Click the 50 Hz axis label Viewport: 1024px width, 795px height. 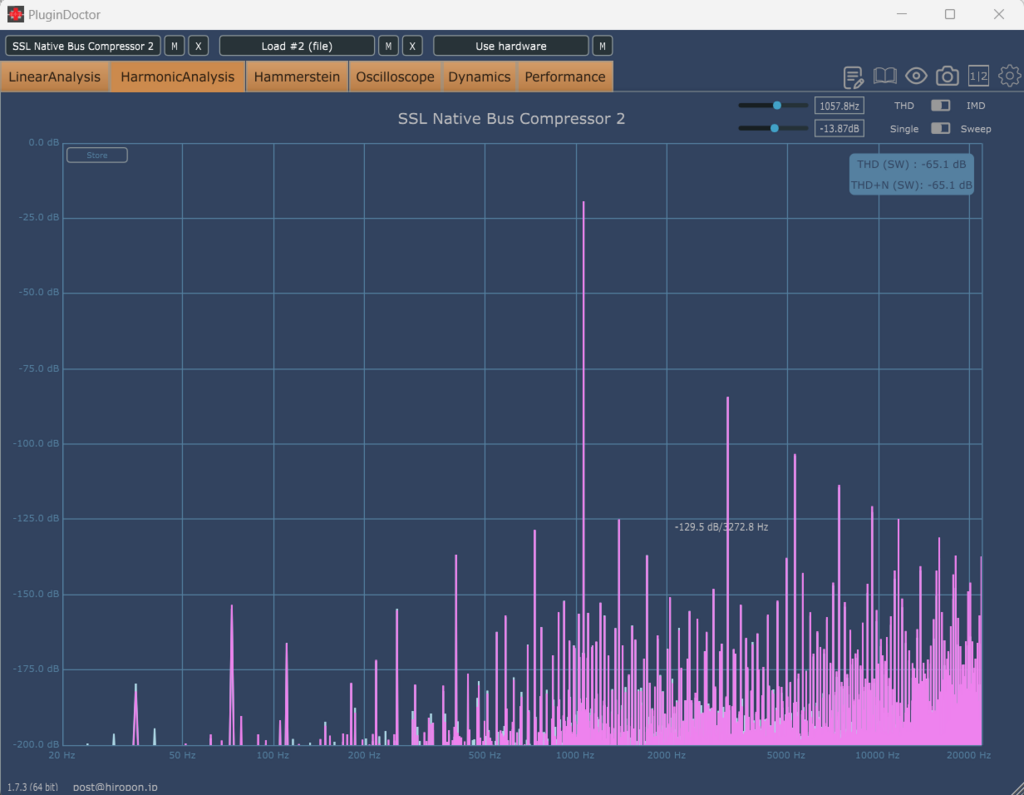point(182,755)
